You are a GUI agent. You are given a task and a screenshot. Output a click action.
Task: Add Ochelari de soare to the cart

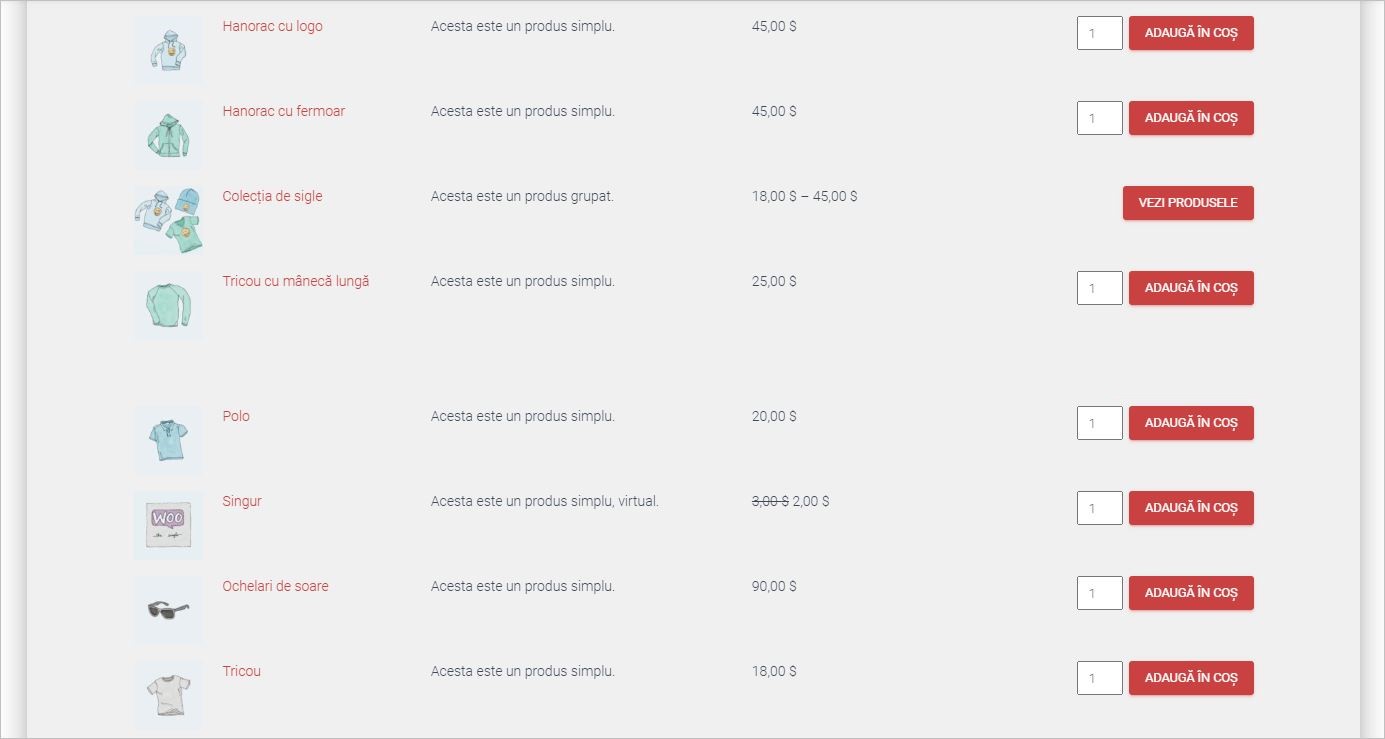pyautogui.click(x=1190, y=592)
